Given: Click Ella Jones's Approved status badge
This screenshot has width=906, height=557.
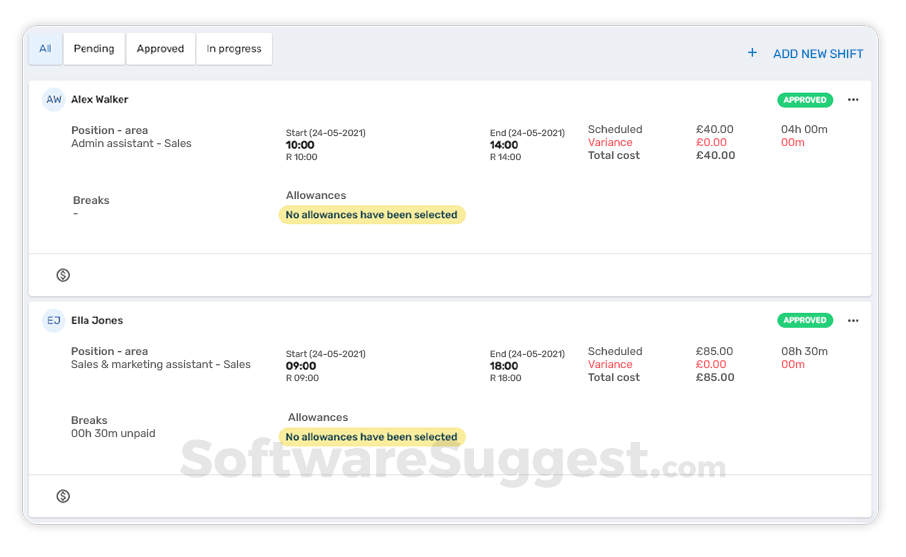Looking at the screenshot, I should point(805,321).
